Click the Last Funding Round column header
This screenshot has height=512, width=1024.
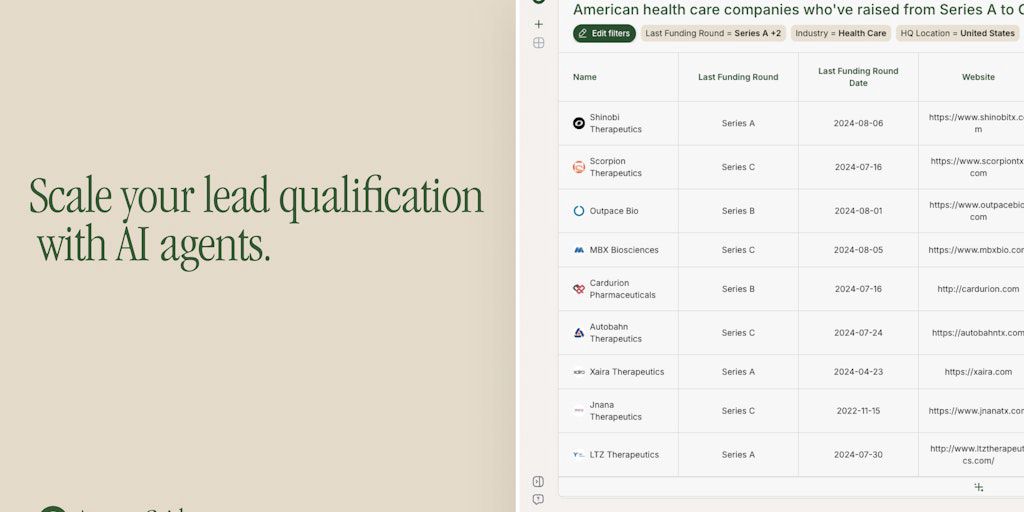pyautogui.click(x=738, y=77)
